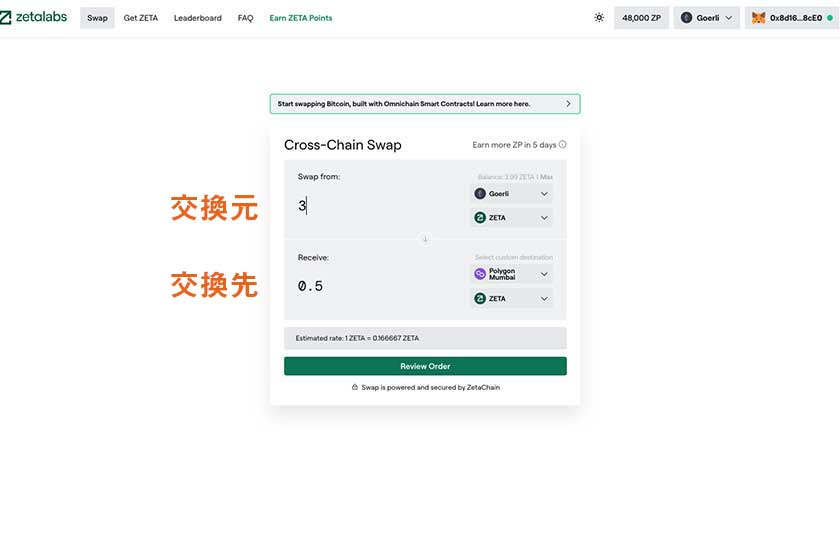Open Earn ZETA Points link
The height and width of the screenshot is (560, 840).
point(301,18)
